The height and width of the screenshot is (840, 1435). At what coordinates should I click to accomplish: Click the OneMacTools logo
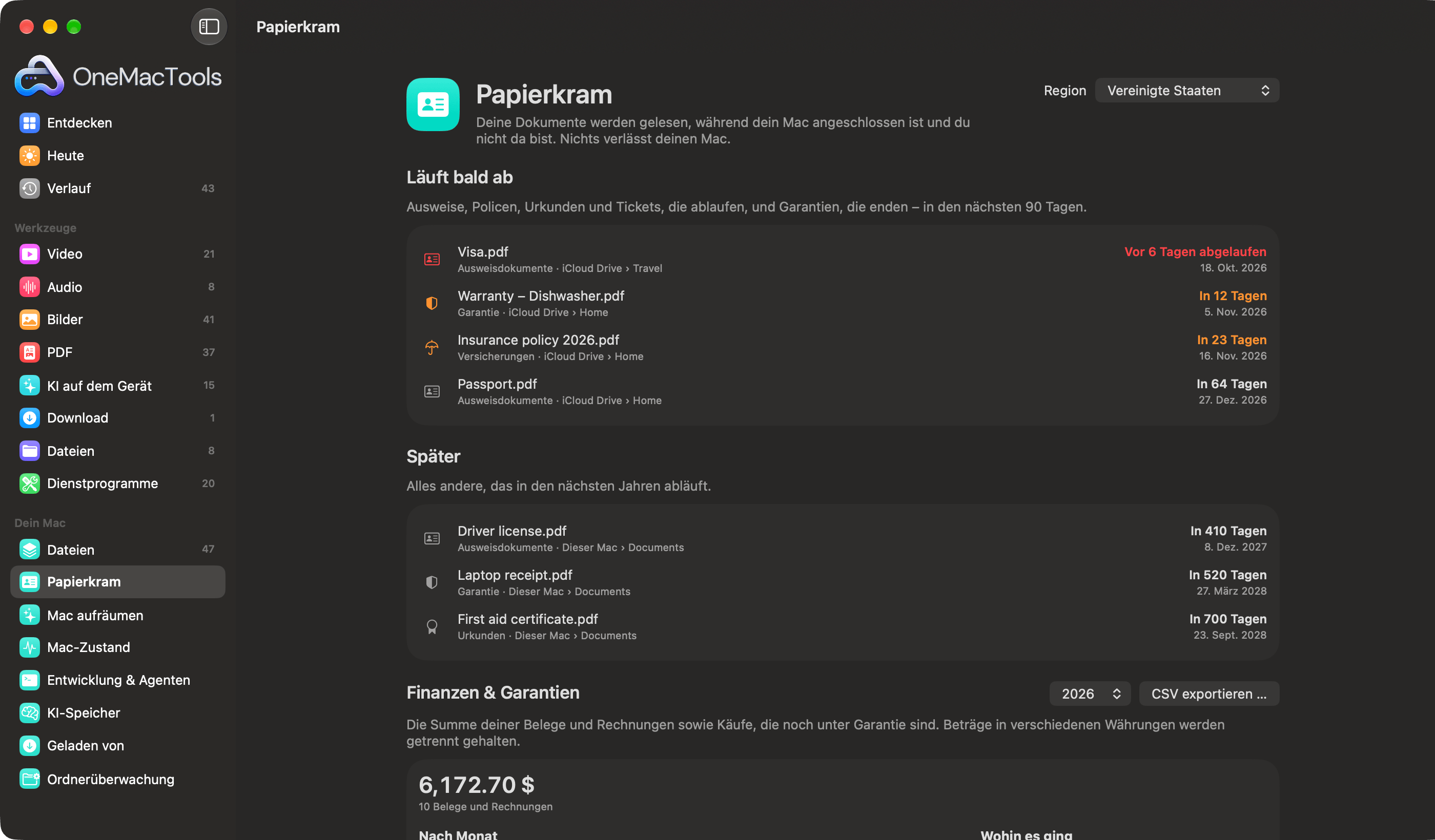(x=118, y=76)
